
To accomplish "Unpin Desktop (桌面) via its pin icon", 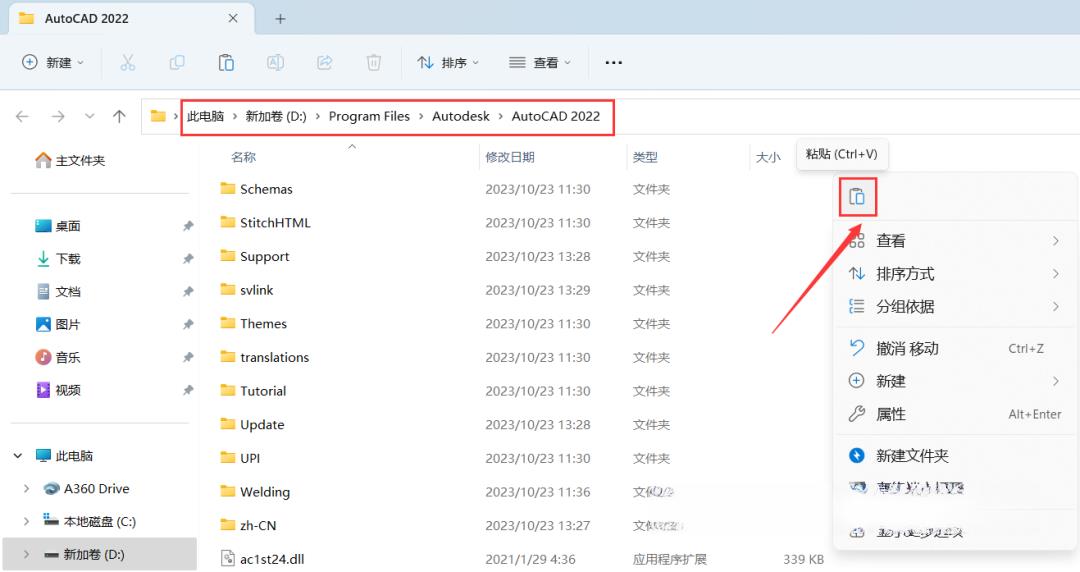I will click(x=187, y=226).
